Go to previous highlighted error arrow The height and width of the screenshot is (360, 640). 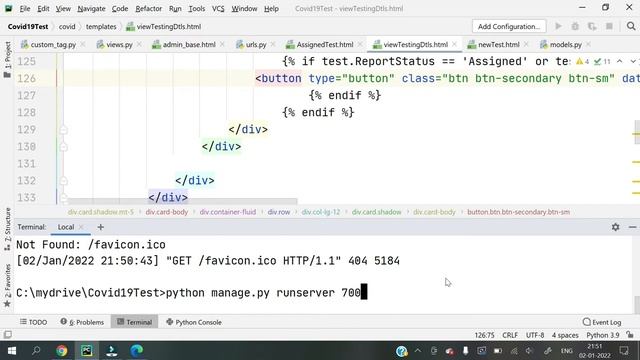[x=620, y=61]
